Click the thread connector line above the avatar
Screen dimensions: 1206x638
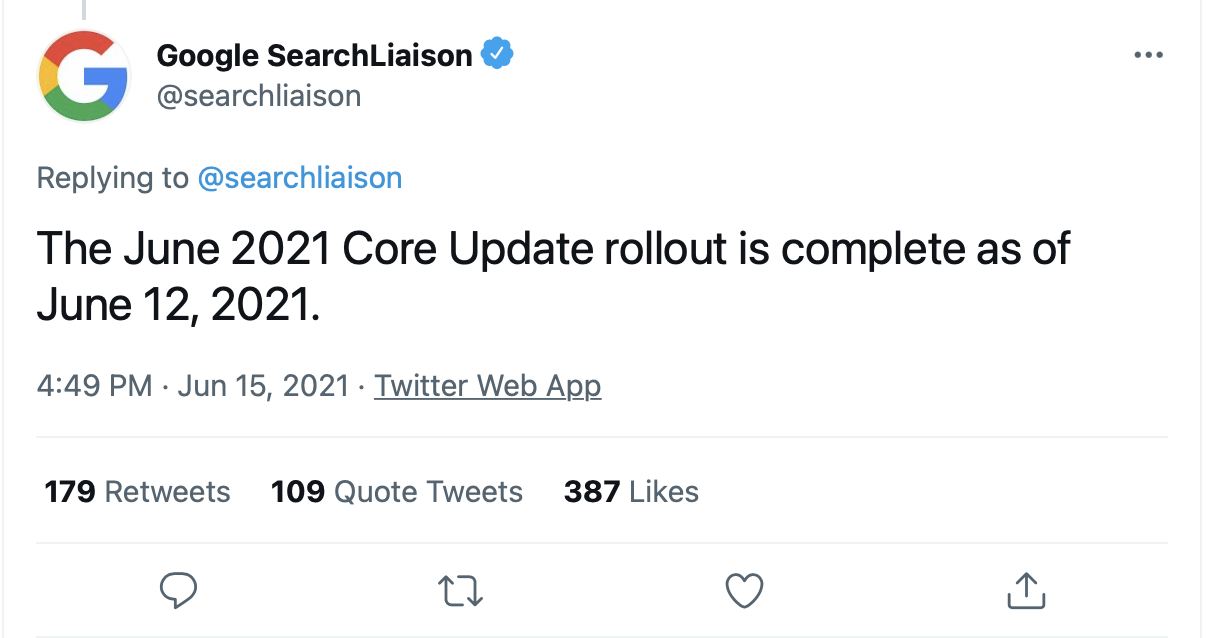pyautogui.click(x=84, y=9)
